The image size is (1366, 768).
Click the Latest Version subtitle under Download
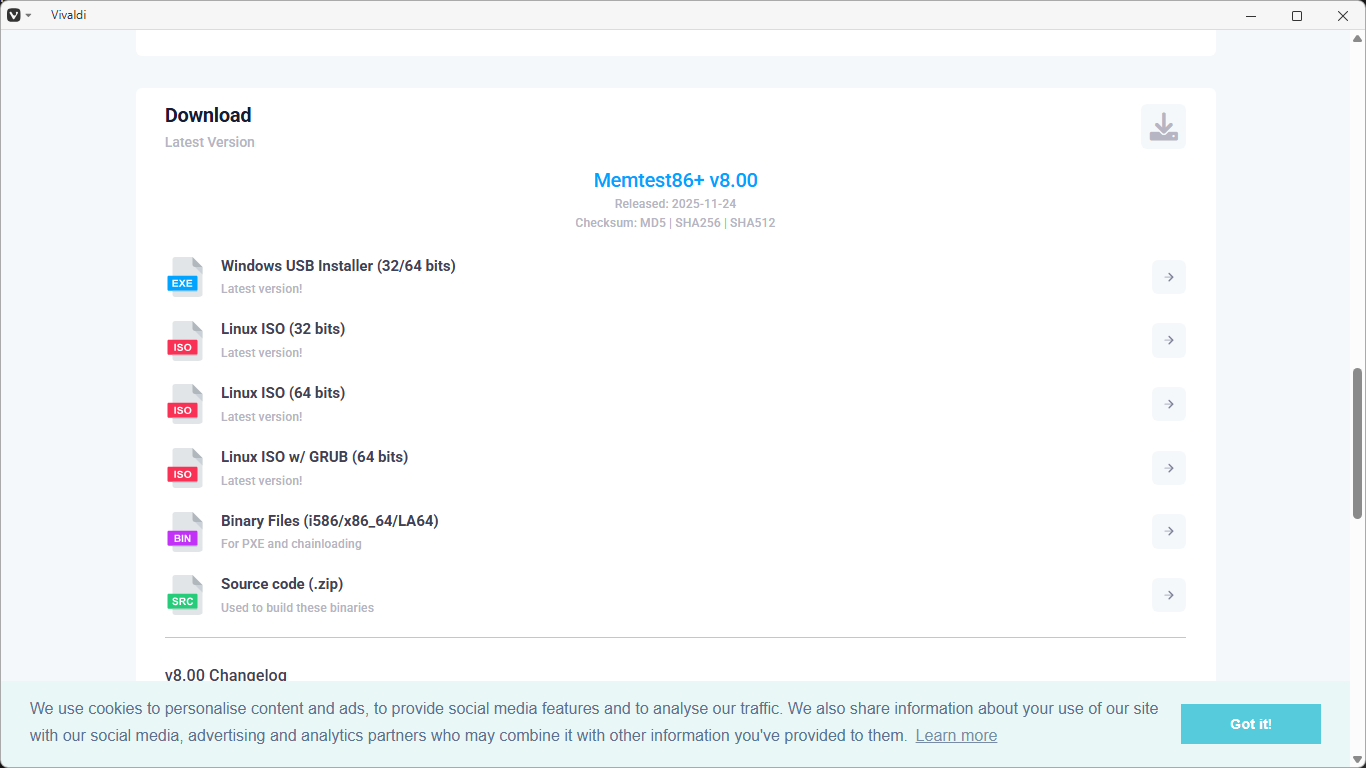[210, 142]
